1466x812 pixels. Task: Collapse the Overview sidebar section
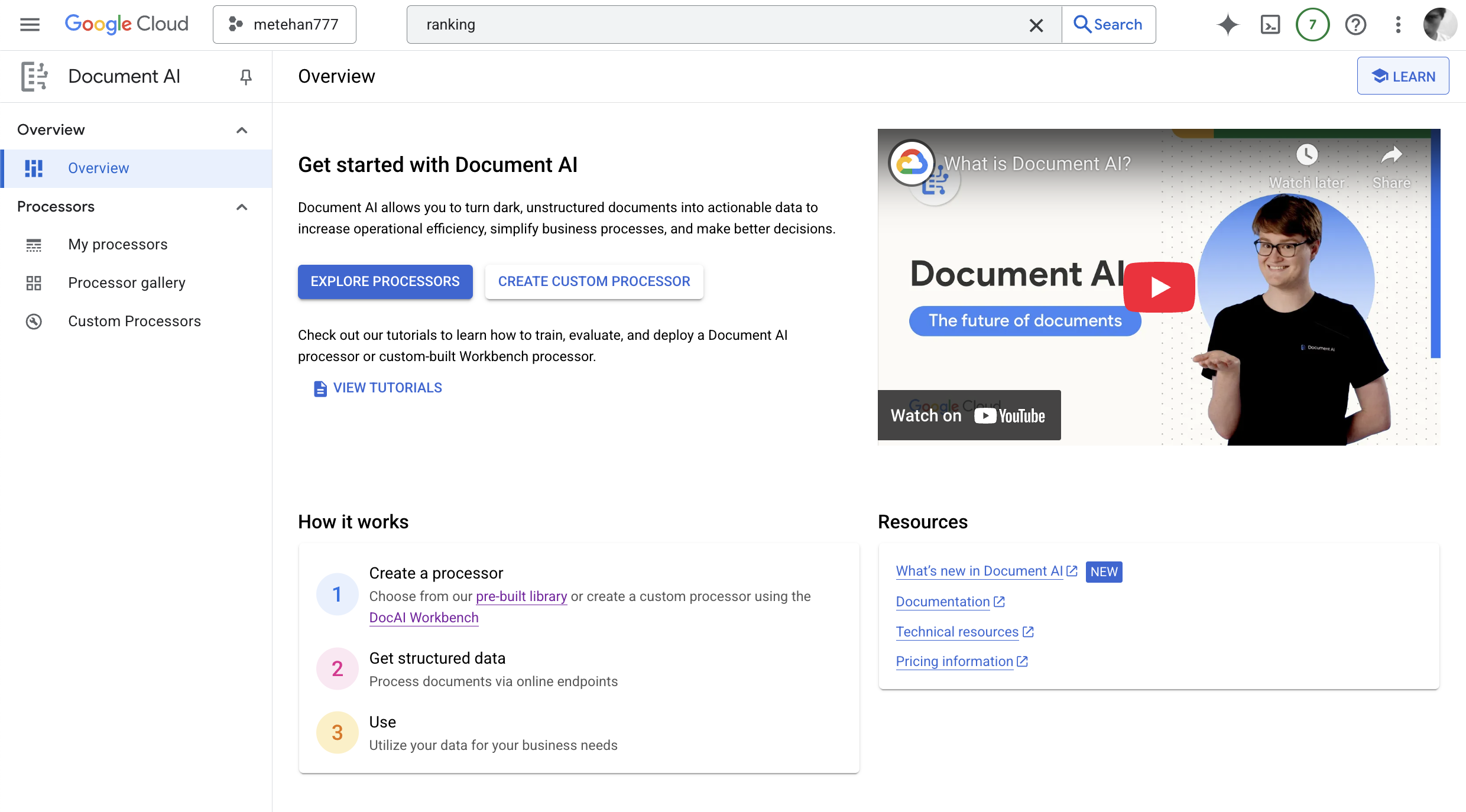(x=242, y=130)
